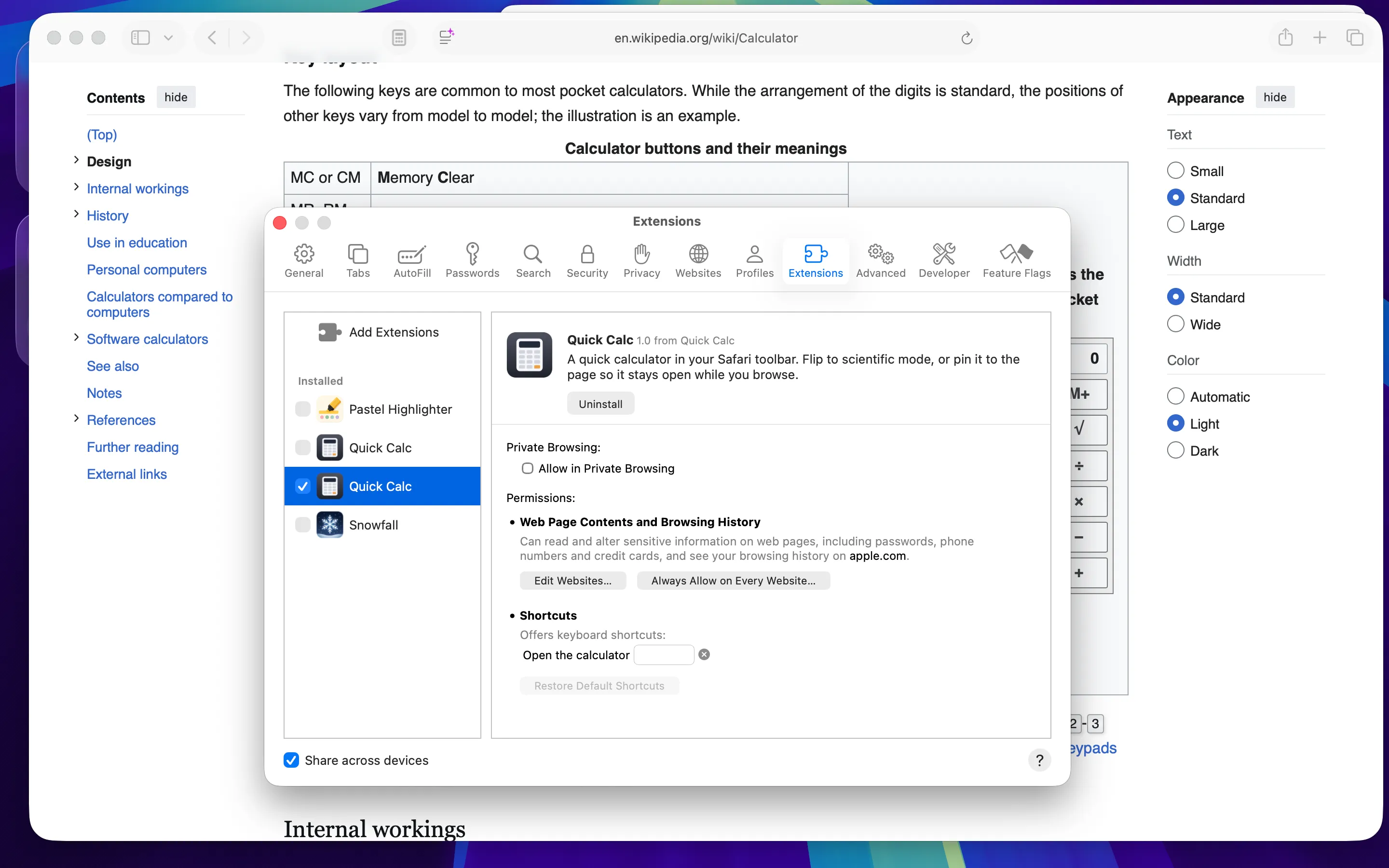
Task: Show the Safari tab overview
Action: pos(1355,38)
